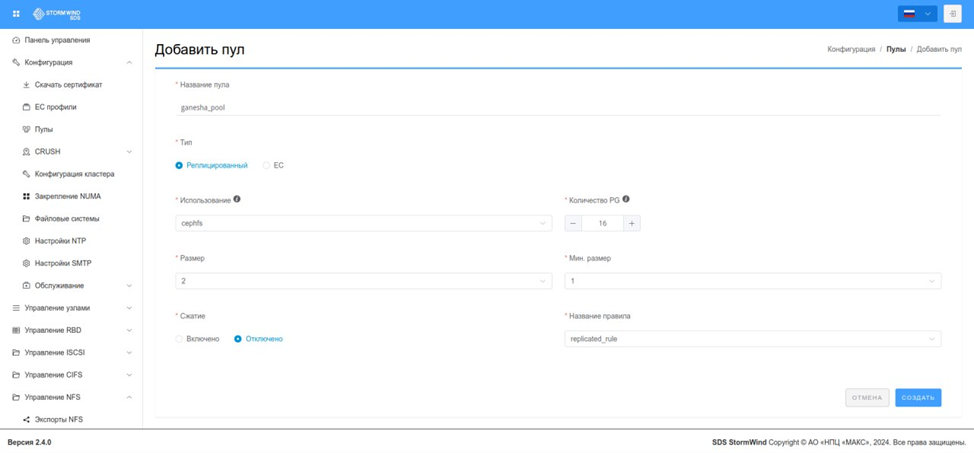Click the info icon next to Использование
Image resolution: width=974 pixels, height=453 pixels.
(x=237, y=200)
